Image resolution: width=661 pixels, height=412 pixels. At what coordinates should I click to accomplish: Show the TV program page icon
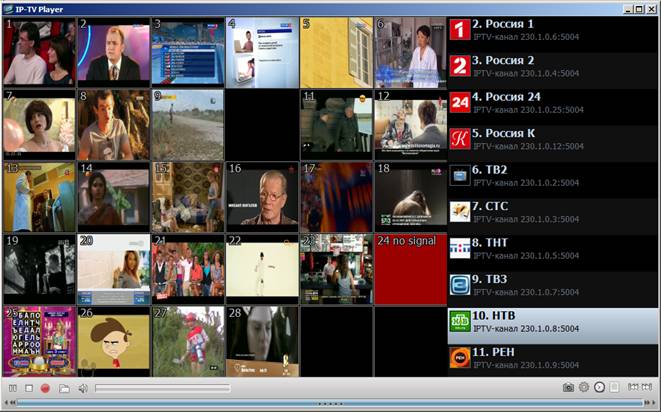point(614,387)
